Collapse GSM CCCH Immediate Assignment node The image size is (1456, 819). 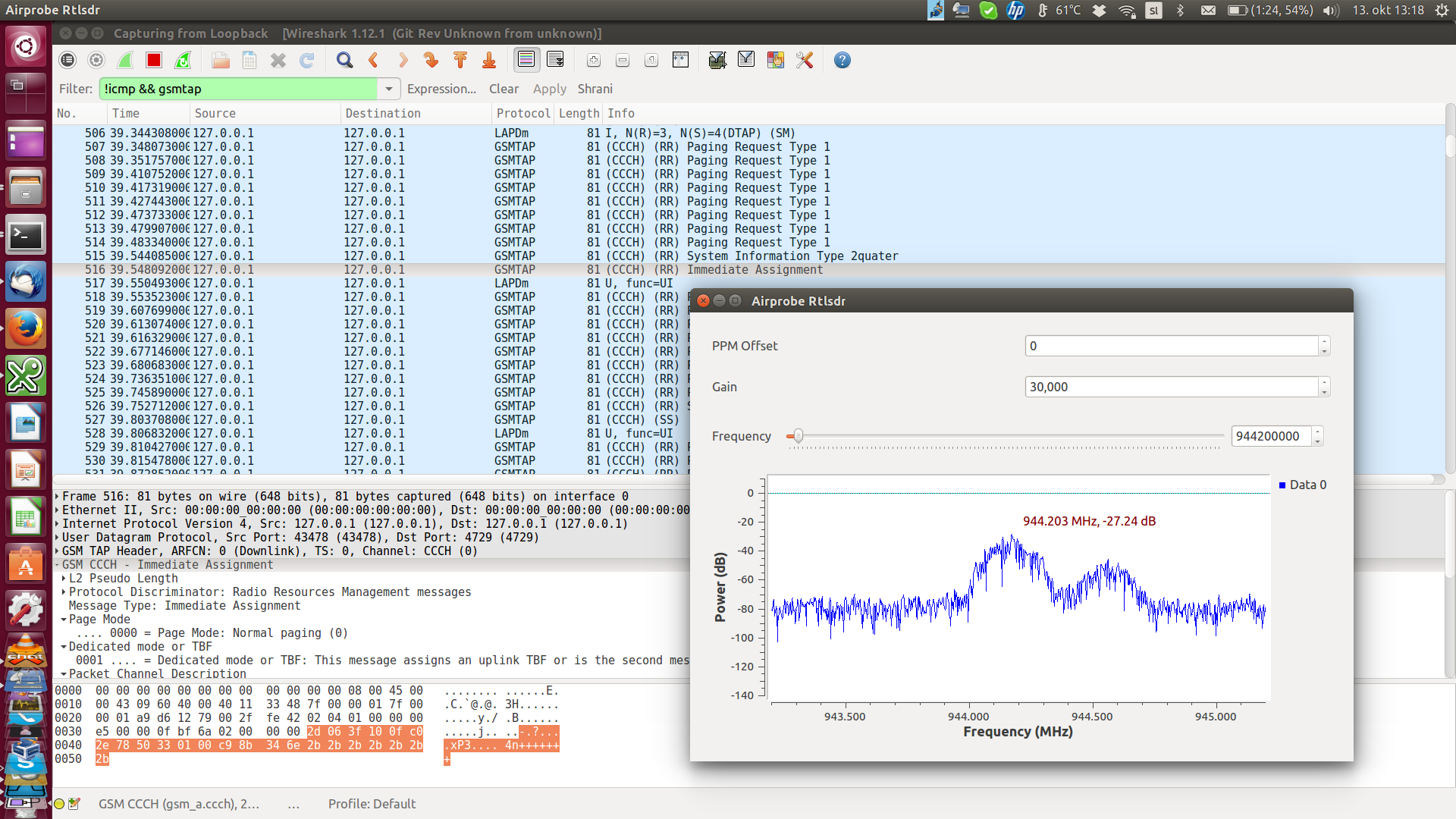click(58, 565)
